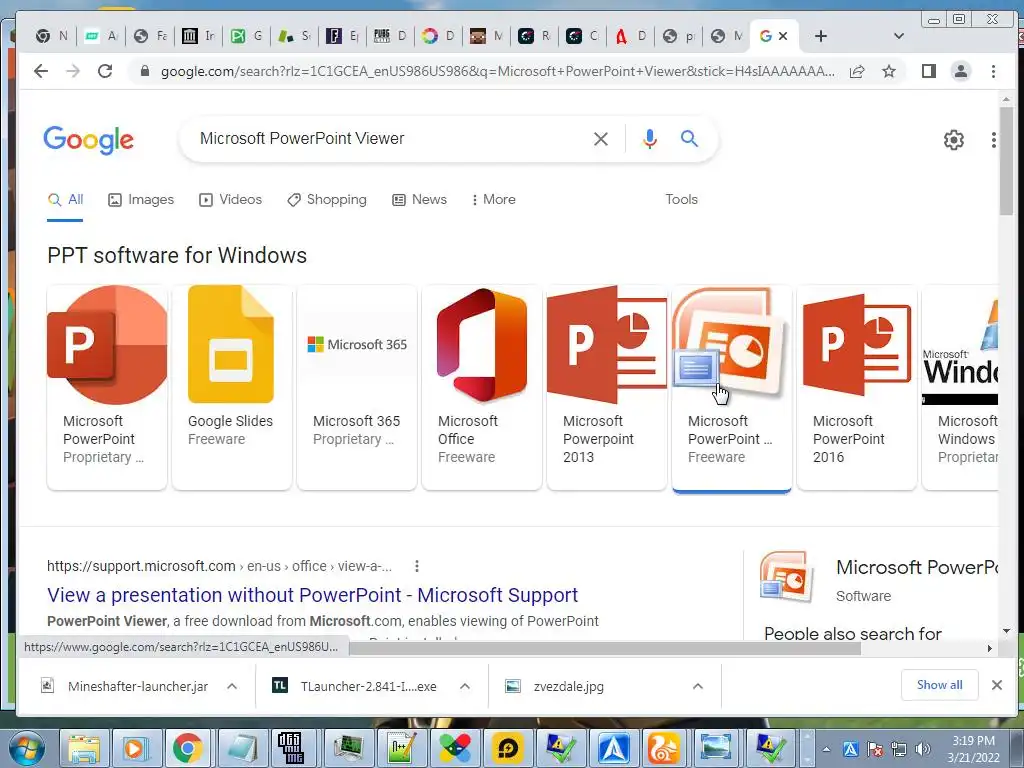This screenshot has height=768, width=1024.
Task: Open the Google Slides card
Action: (x=232, y=387)
